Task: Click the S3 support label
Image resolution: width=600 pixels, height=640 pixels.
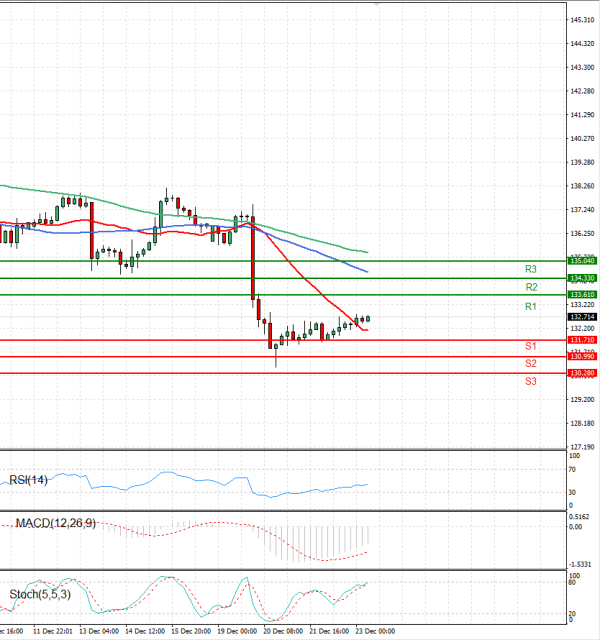Action: click(x=531, y=381)
